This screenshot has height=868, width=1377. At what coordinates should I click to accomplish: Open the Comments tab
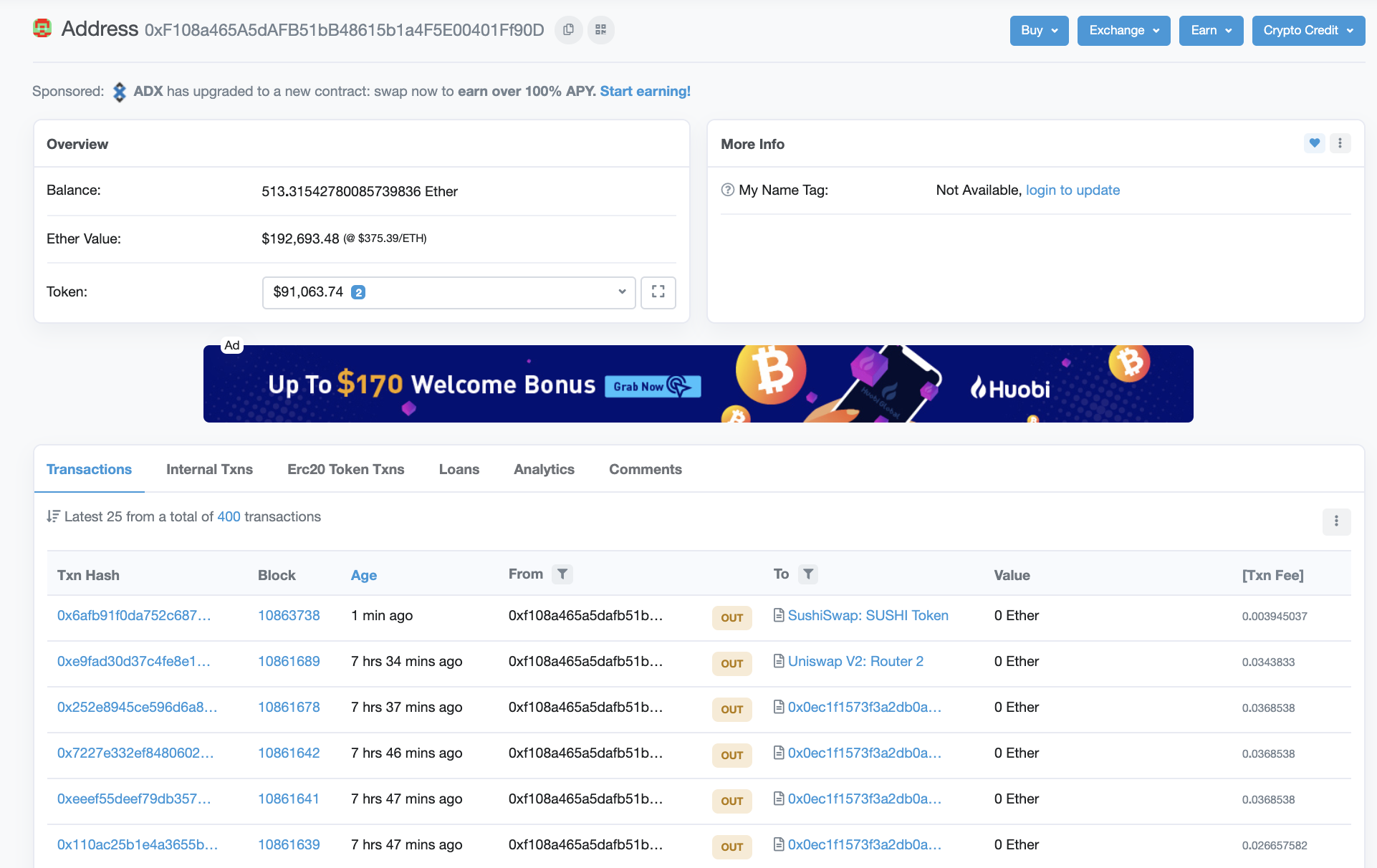646,469
